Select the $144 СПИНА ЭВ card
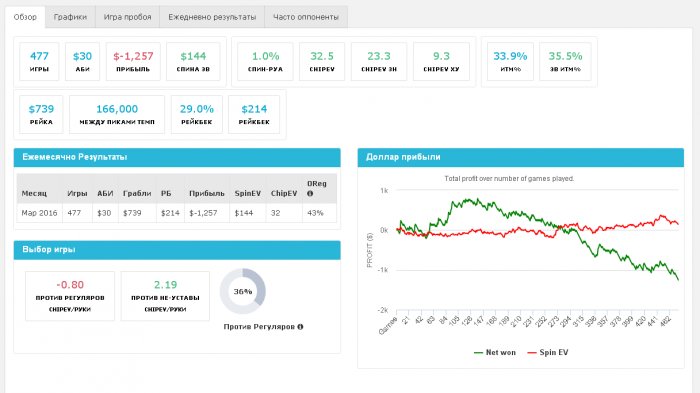The width and height of the screenshot is (700, 393). click(x=193, y=62)
